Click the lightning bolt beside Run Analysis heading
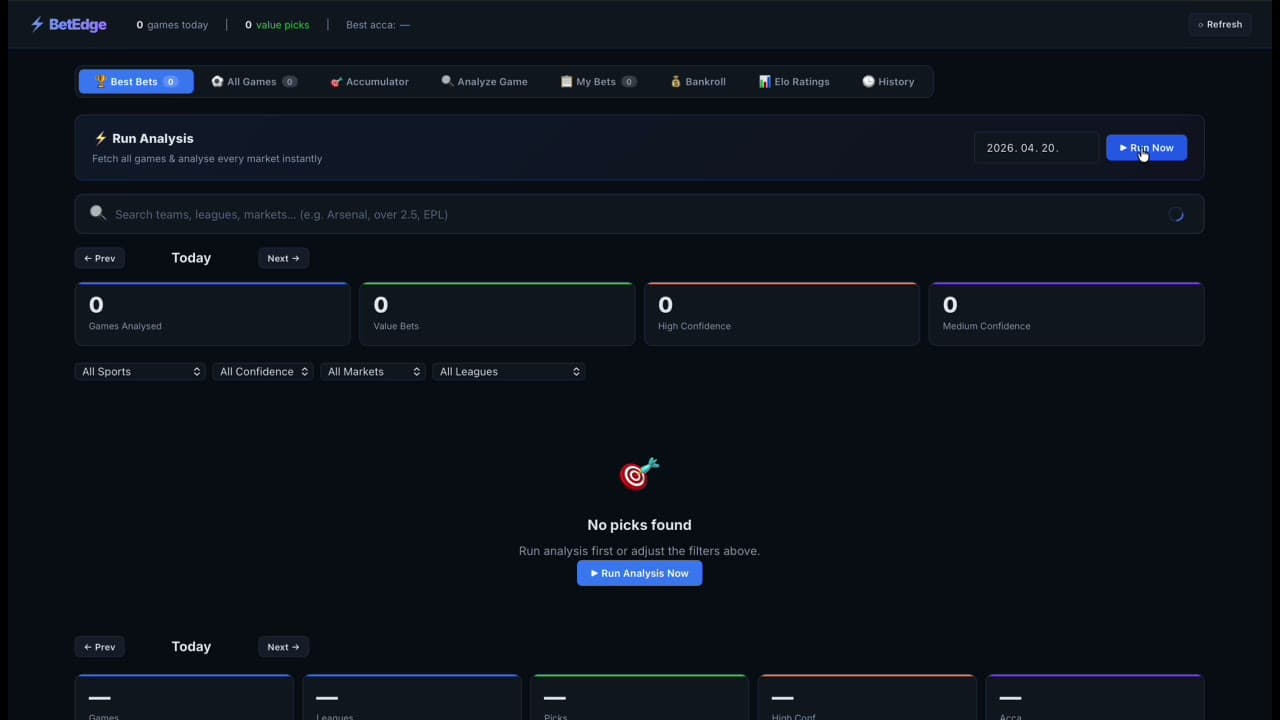The image size is (1280, 720). coord(103,138)
